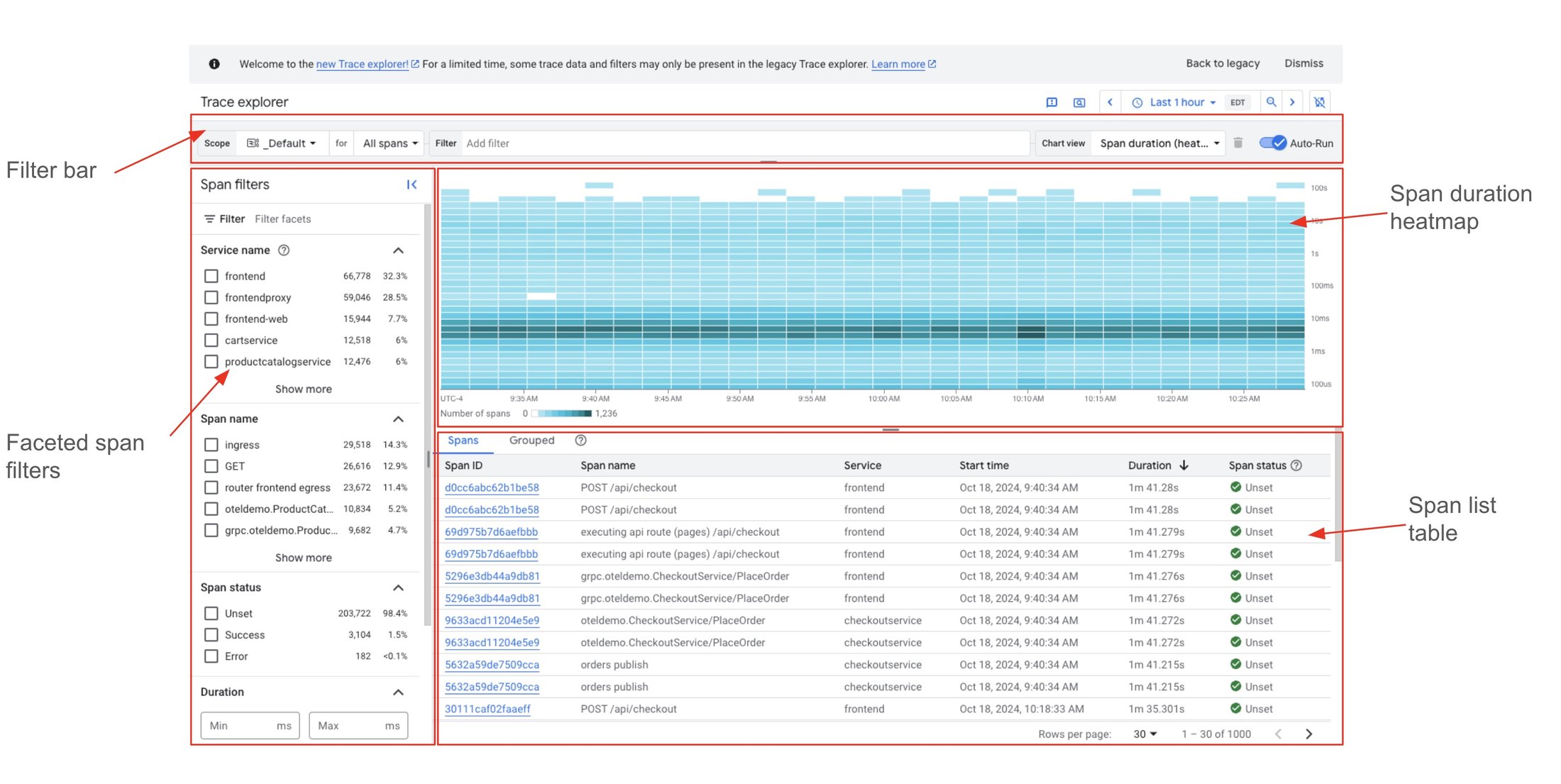Viewport: 1561px width, 784px height.
Task: Click help icon beside Grouped tab
Action: tap(580, 441)
